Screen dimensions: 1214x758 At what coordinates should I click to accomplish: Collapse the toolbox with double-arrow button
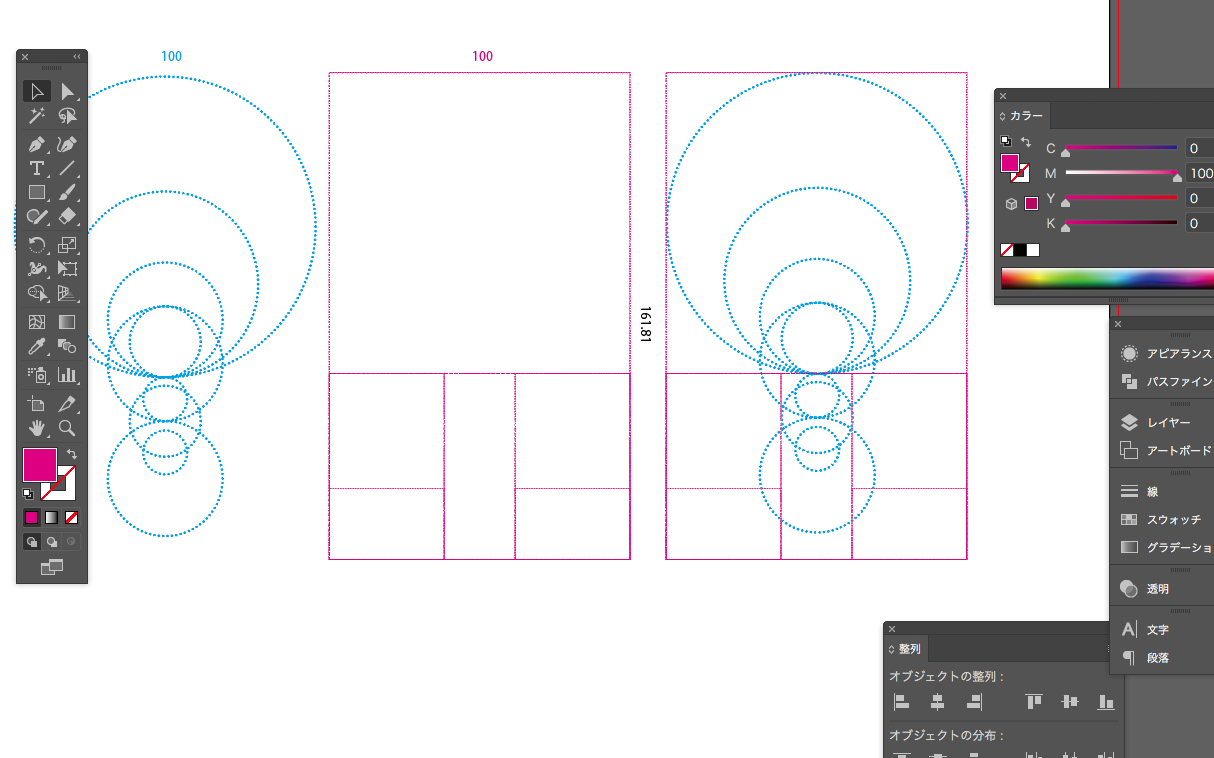click(77, 57)
